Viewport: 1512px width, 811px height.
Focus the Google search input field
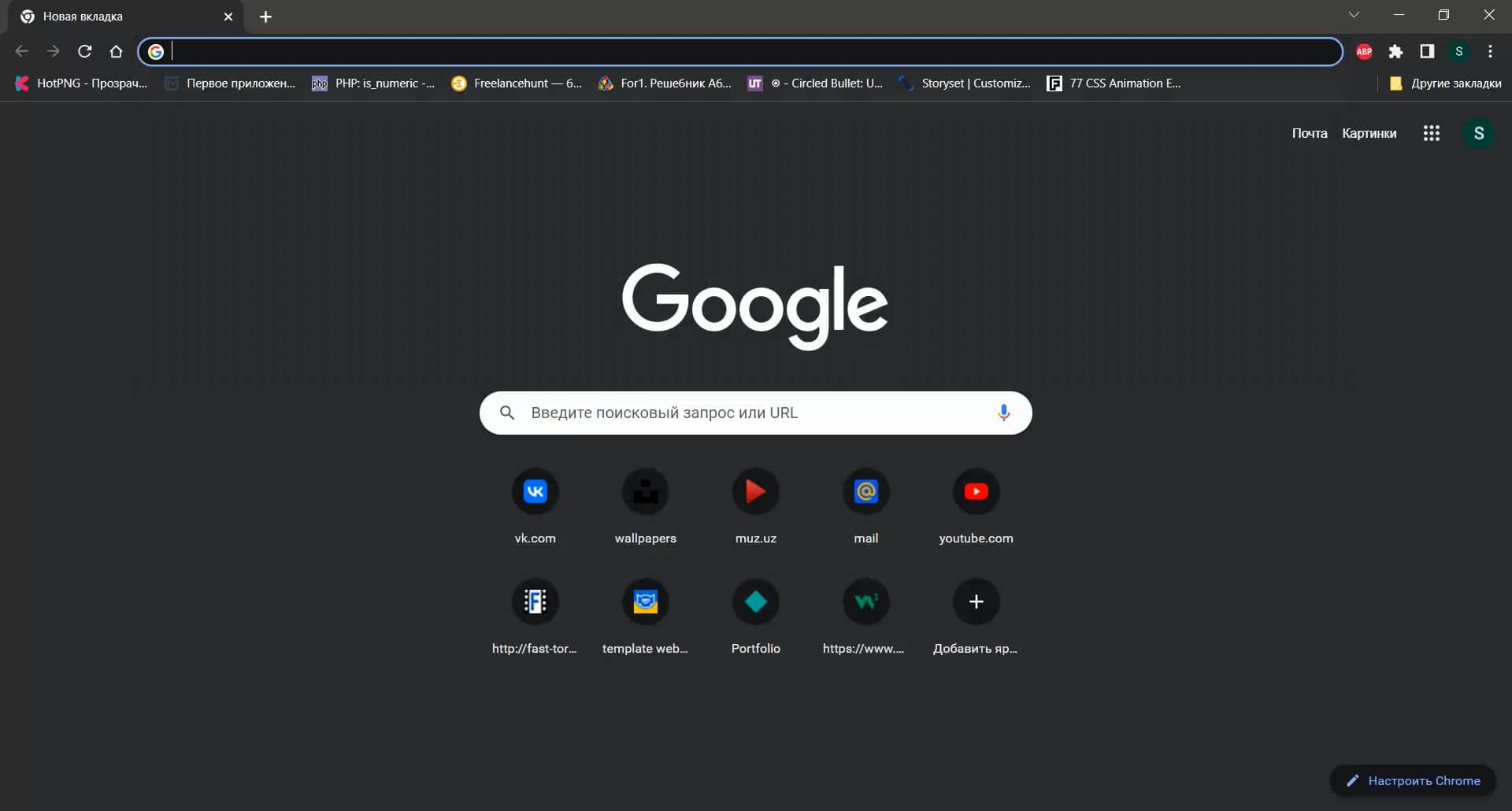[x=756, y=413]
